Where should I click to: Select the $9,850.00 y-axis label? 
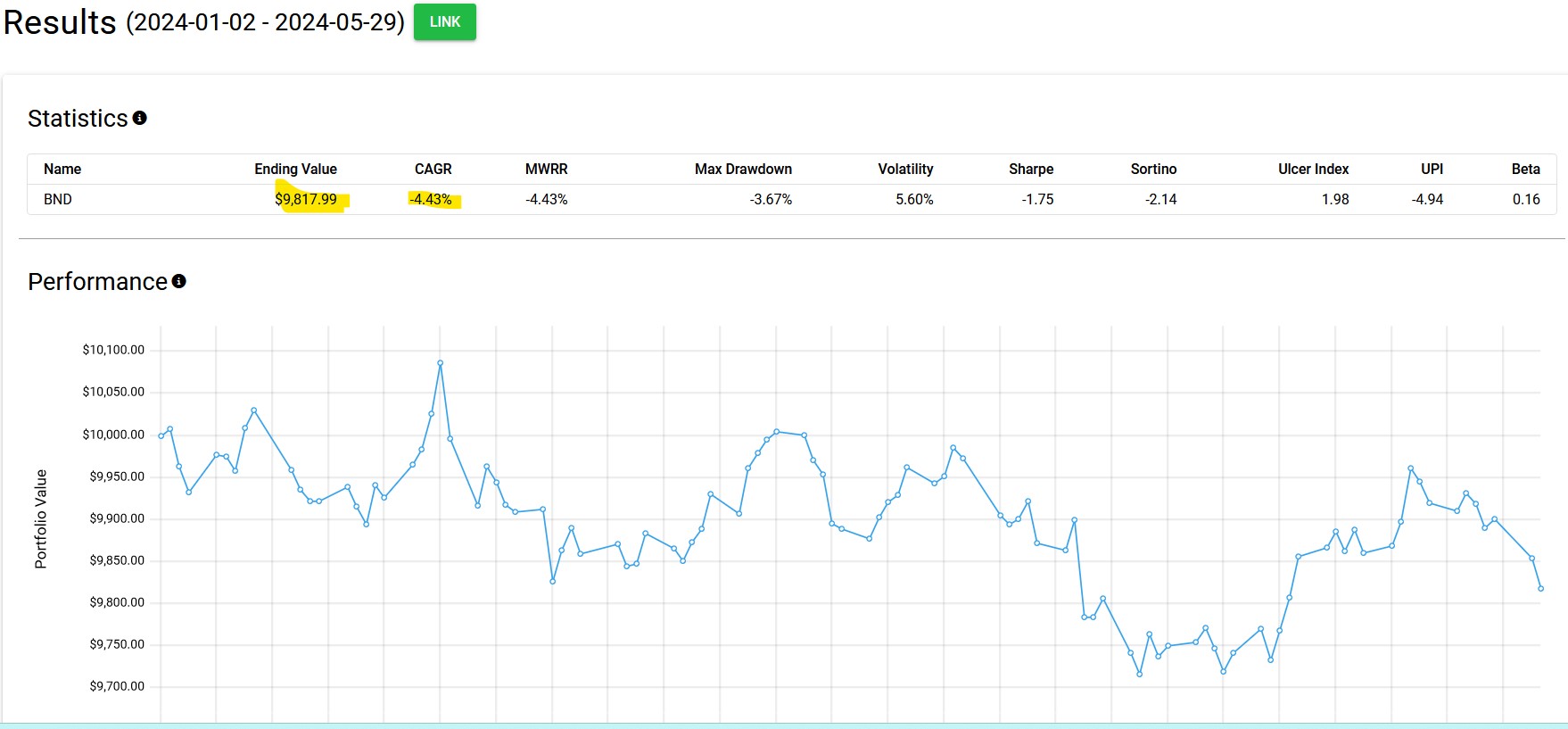(x=117, y=560)
